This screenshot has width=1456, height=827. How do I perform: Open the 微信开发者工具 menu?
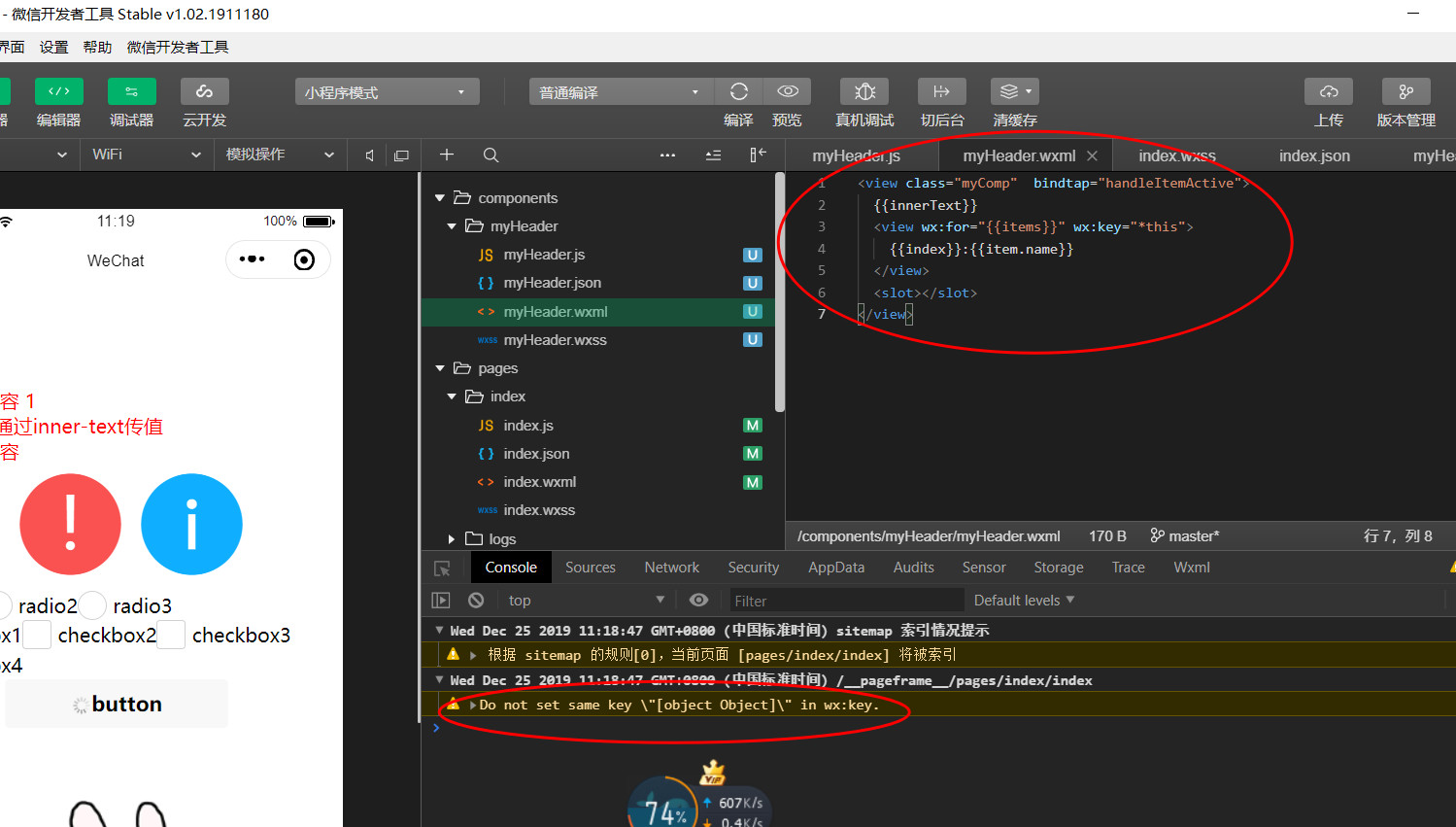click(178, 48)
